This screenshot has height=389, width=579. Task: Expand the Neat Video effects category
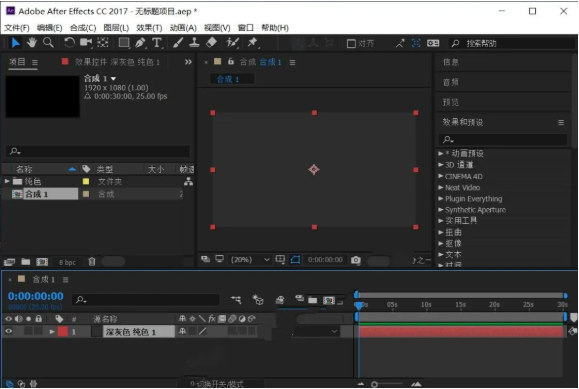pos(441,187)
